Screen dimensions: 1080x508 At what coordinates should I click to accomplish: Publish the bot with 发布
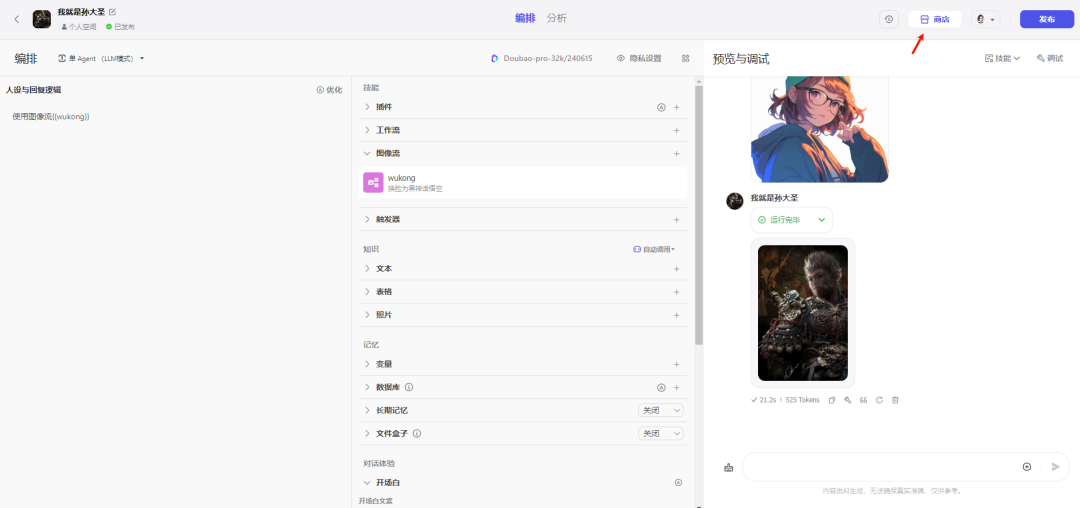1047,19
